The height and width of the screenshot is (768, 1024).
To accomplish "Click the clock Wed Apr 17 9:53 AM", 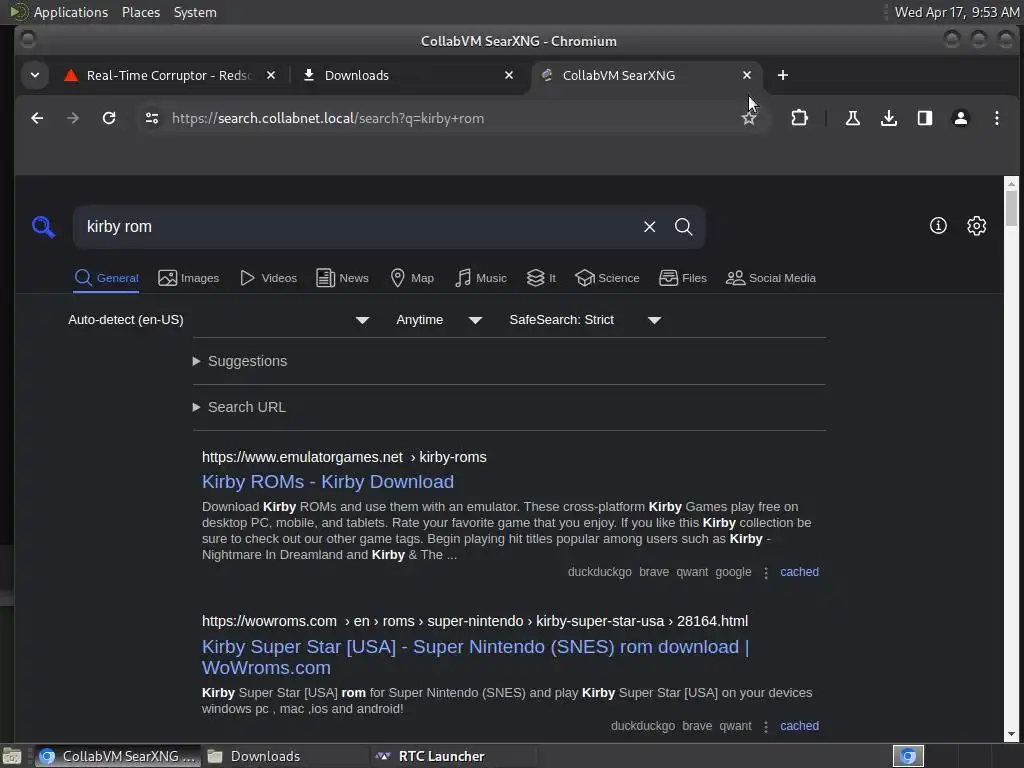I will coord(957,12).
